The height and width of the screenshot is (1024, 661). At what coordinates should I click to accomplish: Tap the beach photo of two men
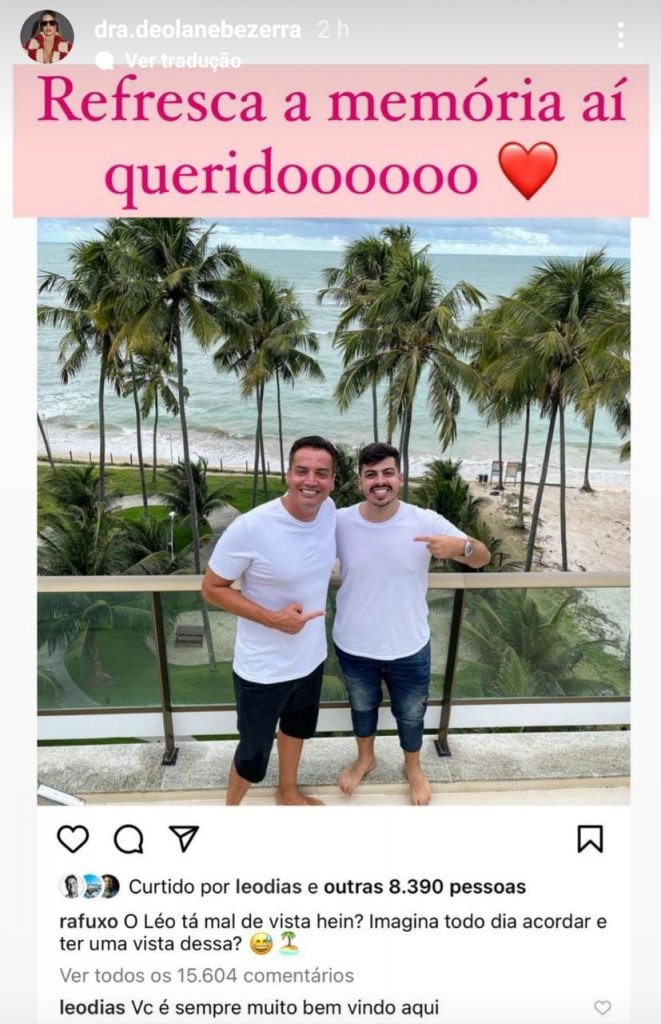334,511
